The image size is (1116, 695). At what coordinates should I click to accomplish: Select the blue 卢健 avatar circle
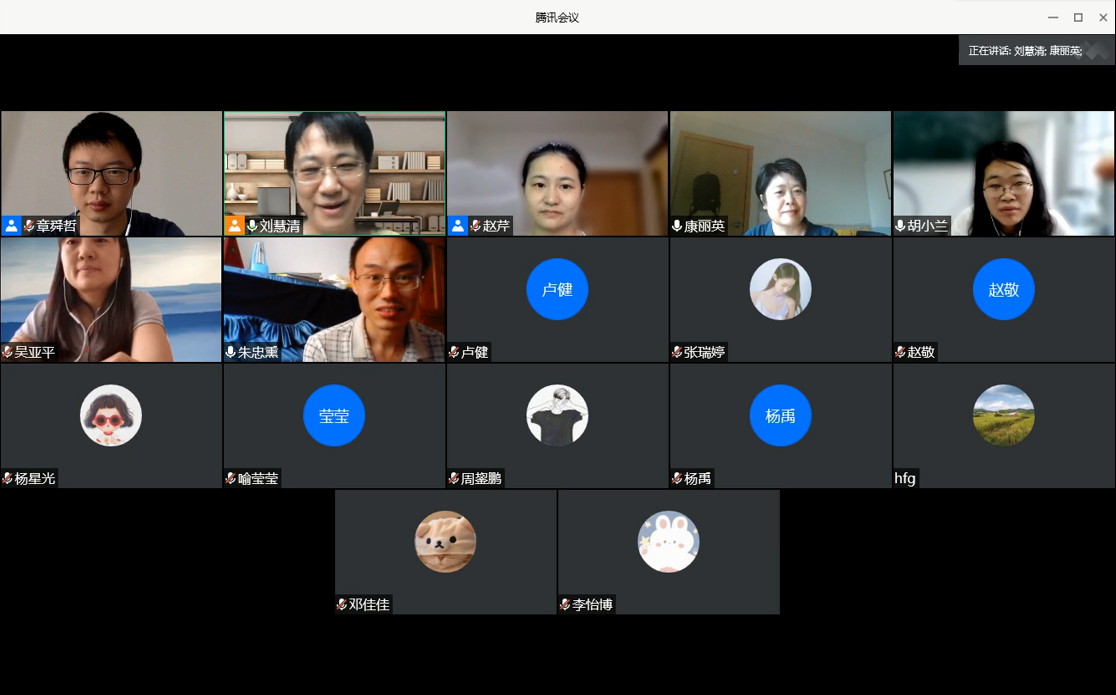(x=557, y=289)
